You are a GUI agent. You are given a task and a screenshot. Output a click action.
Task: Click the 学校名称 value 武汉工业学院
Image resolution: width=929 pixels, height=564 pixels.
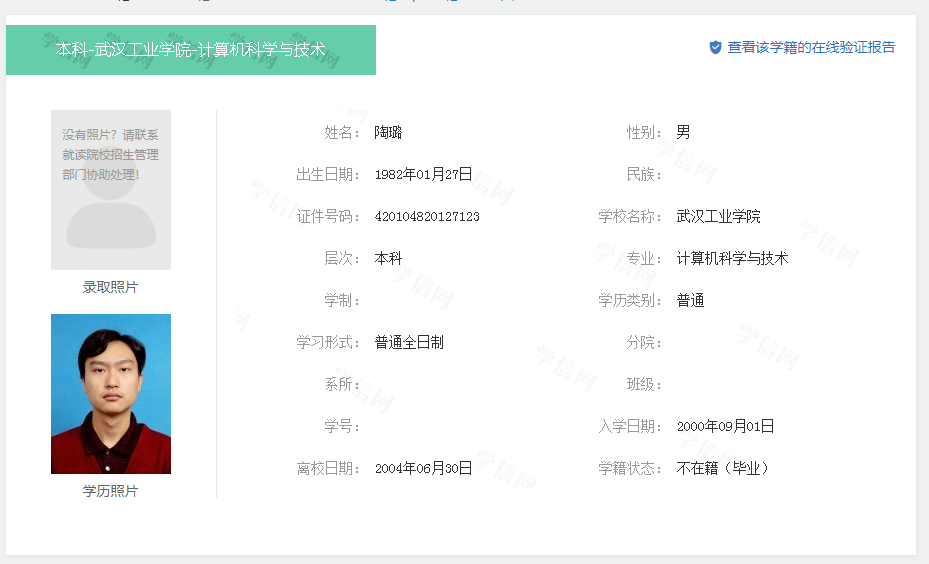click(718, 216)
